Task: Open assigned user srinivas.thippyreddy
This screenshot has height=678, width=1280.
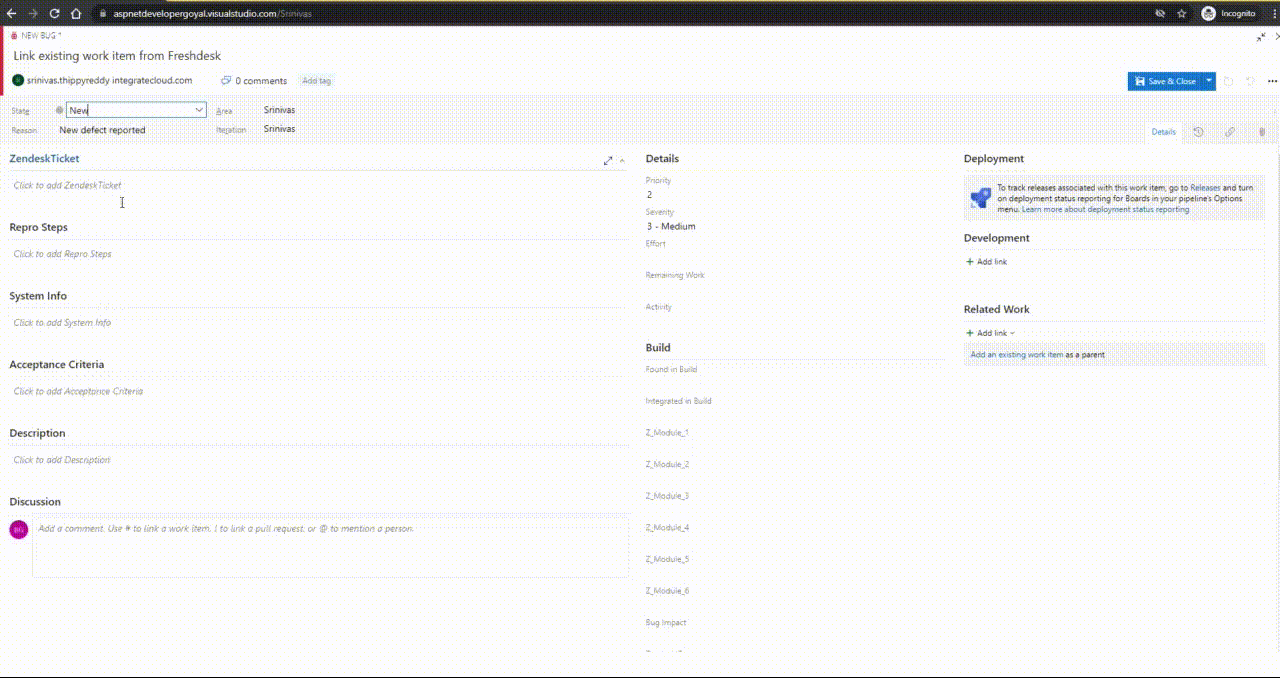Action: tap(102, 80)
